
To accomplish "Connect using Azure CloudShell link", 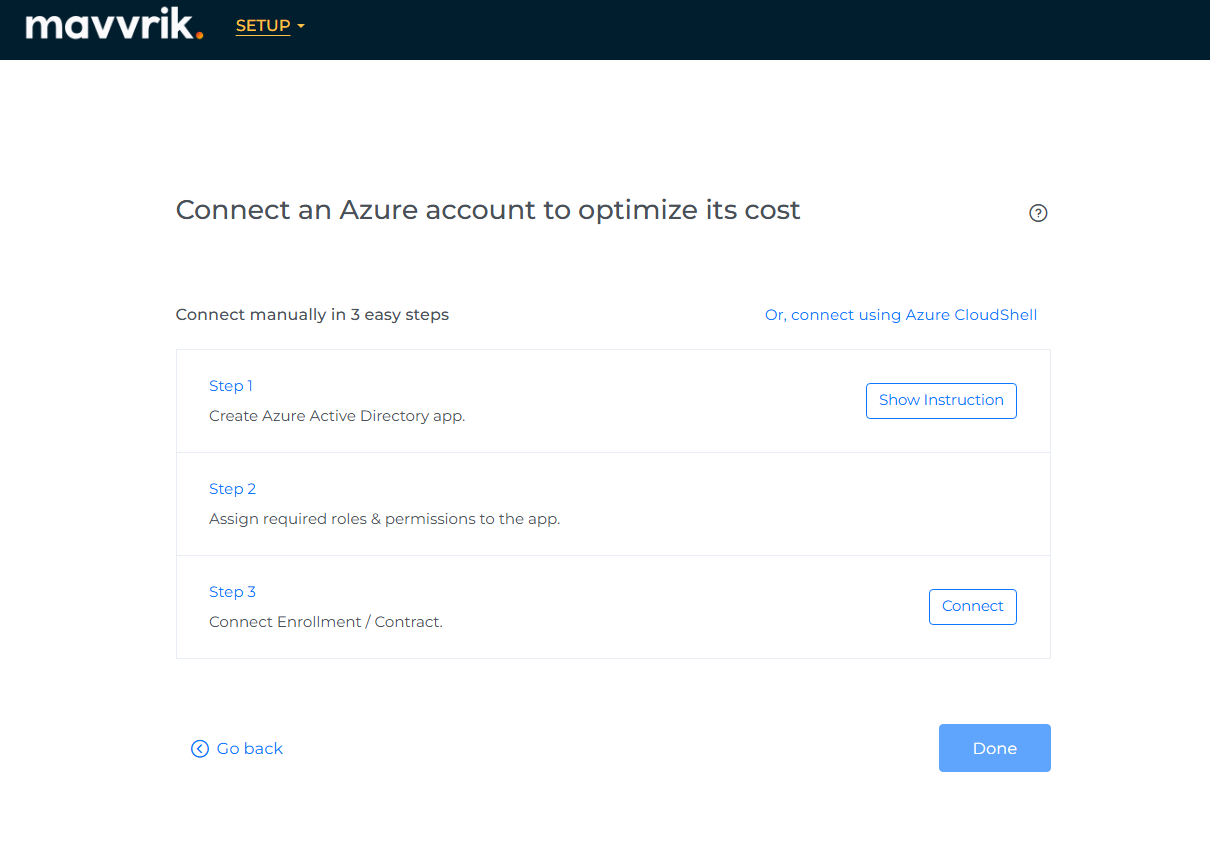I will tap(900, 315).
